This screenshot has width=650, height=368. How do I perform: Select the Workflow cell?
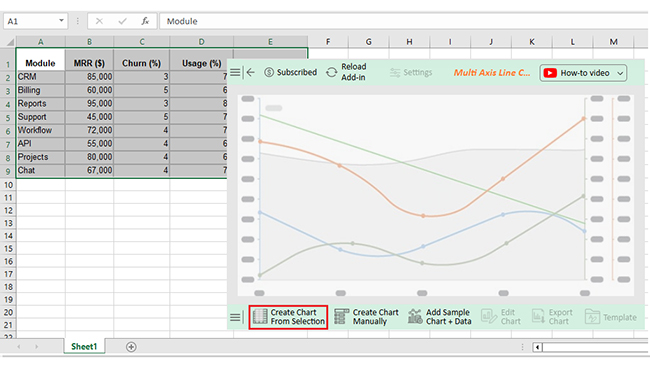[x=41, y=130]
